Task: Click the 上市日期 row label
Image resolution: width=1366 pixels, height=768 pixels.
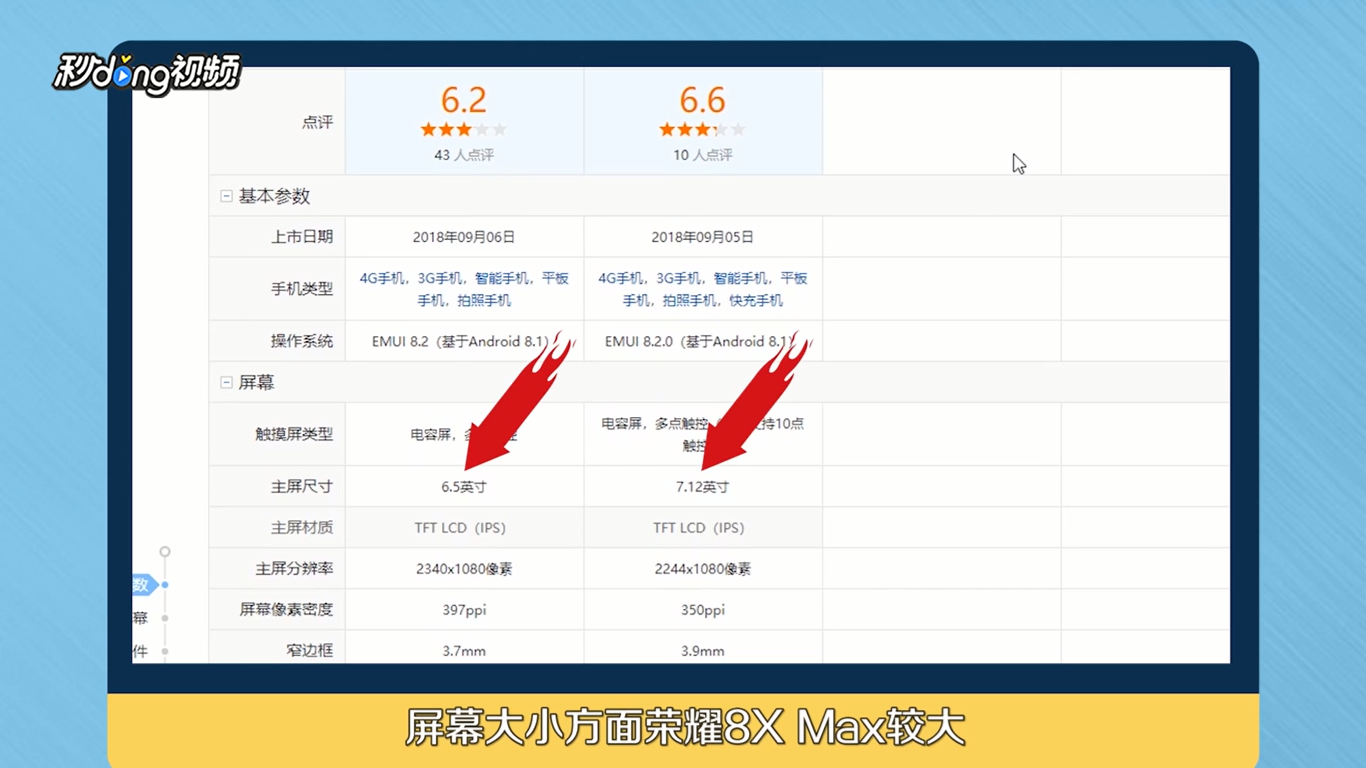Action: point(302,237)
